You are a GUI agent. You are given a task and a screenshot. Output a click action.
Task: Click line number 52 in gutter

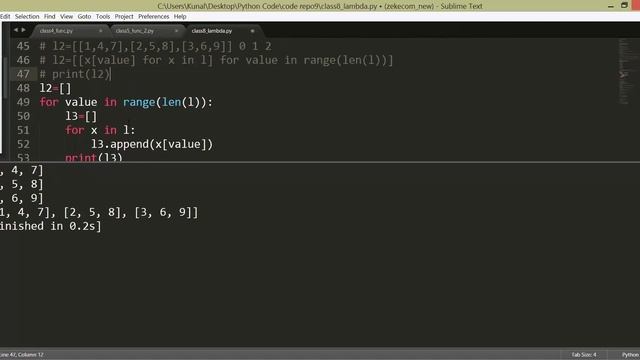23,144
